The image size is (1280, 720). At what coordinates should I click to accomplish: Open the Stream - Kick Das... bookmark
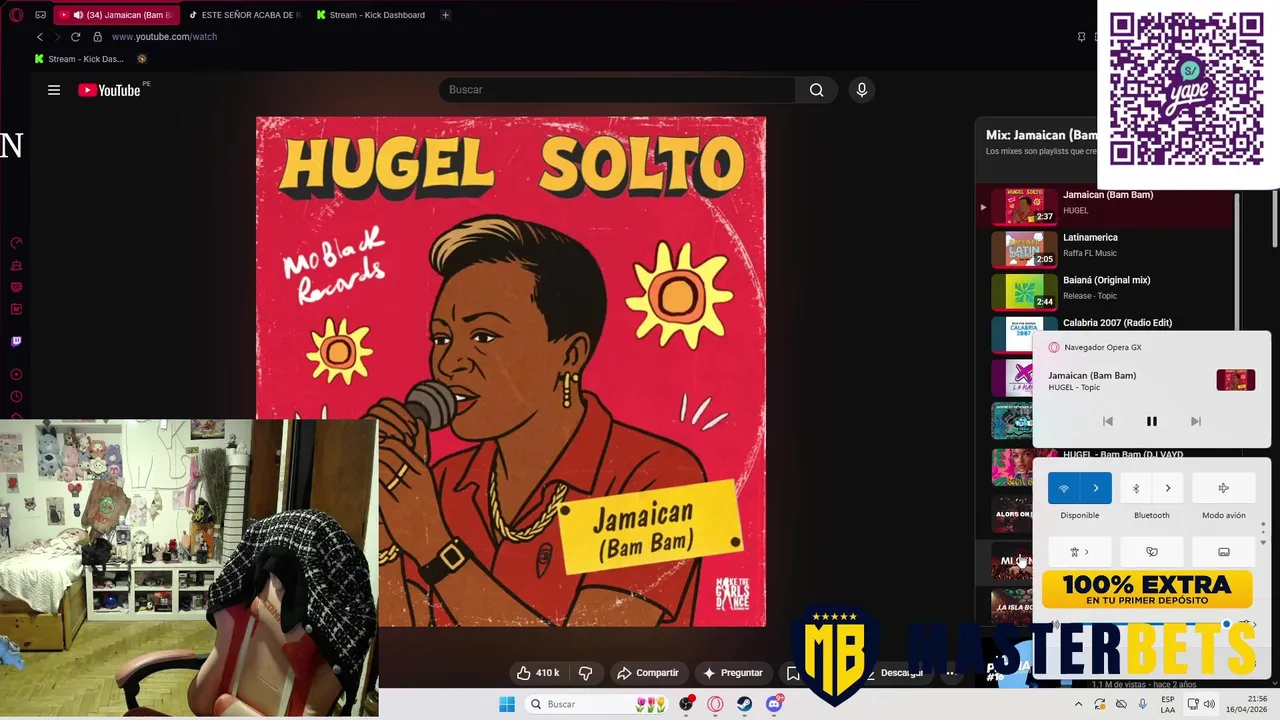click(80, 59)
